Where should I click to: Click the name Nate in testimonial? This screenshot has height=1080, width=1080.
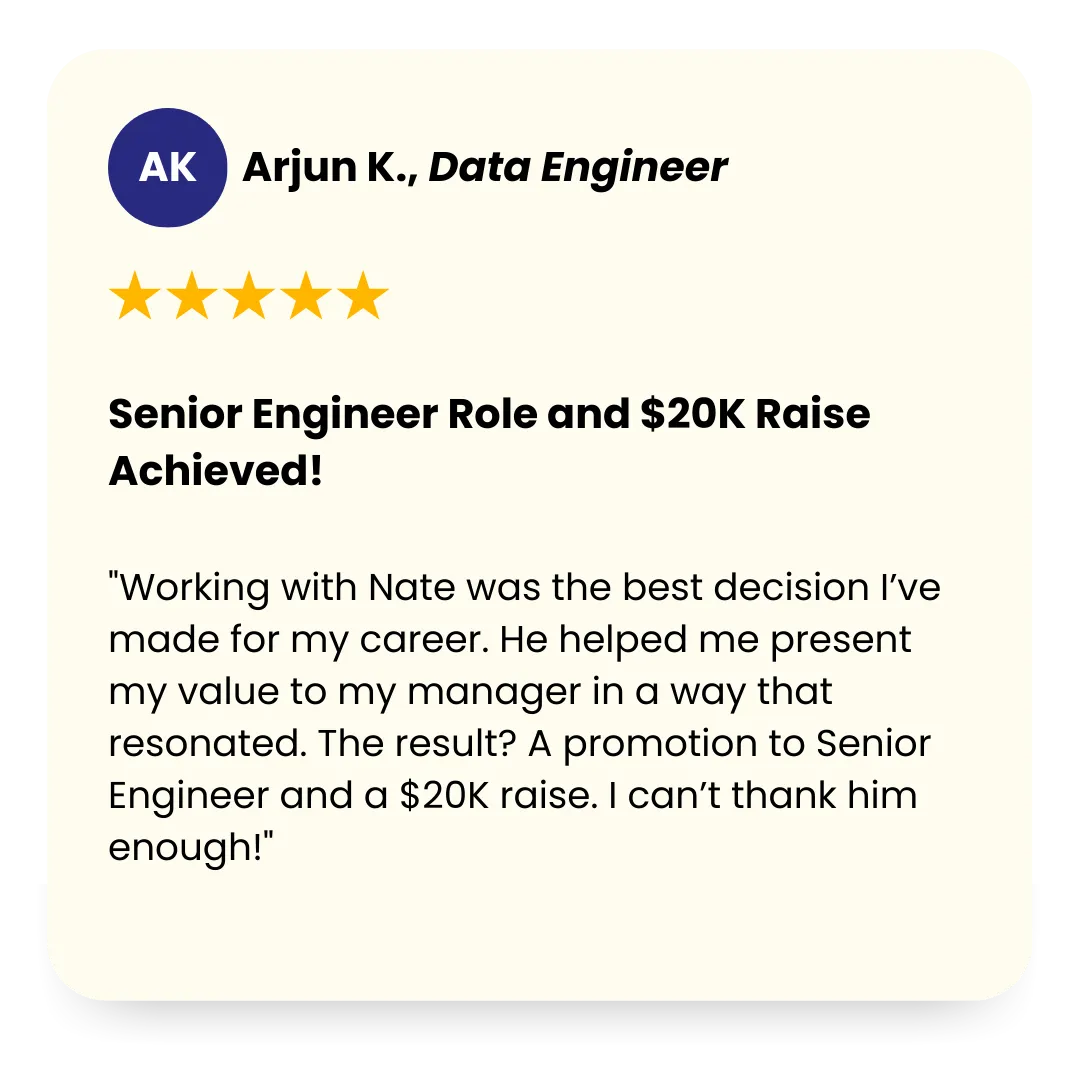pyautogui.click(x=412, y=588)
